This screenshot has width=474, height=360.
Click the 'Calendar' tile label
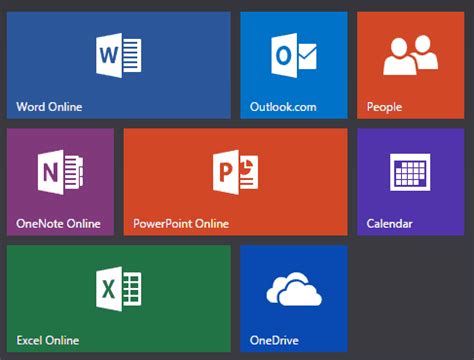coord(389,223)
